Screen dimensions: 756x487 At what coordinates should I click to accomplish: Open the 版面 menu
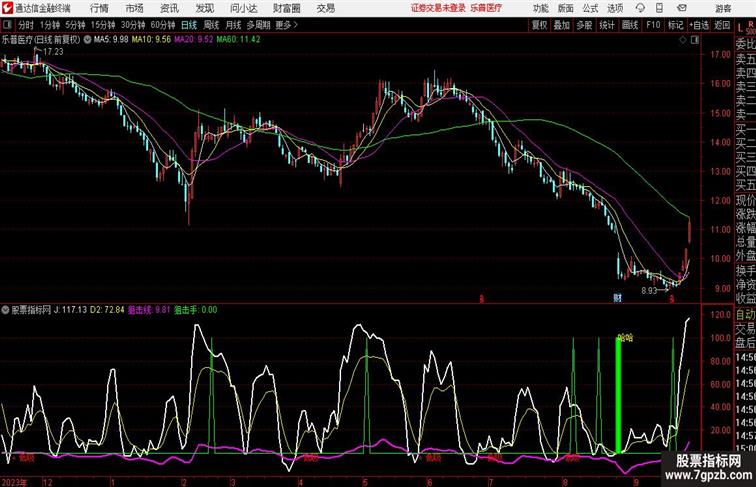click(566, 8)
